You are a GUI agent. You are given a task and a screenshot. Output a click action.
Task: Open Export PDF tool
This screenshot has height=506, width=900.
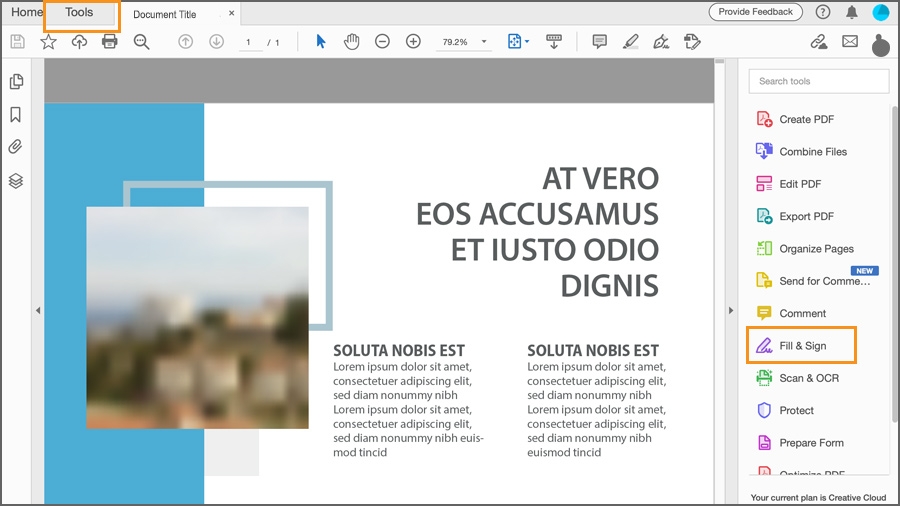click(x=795, y=216)
